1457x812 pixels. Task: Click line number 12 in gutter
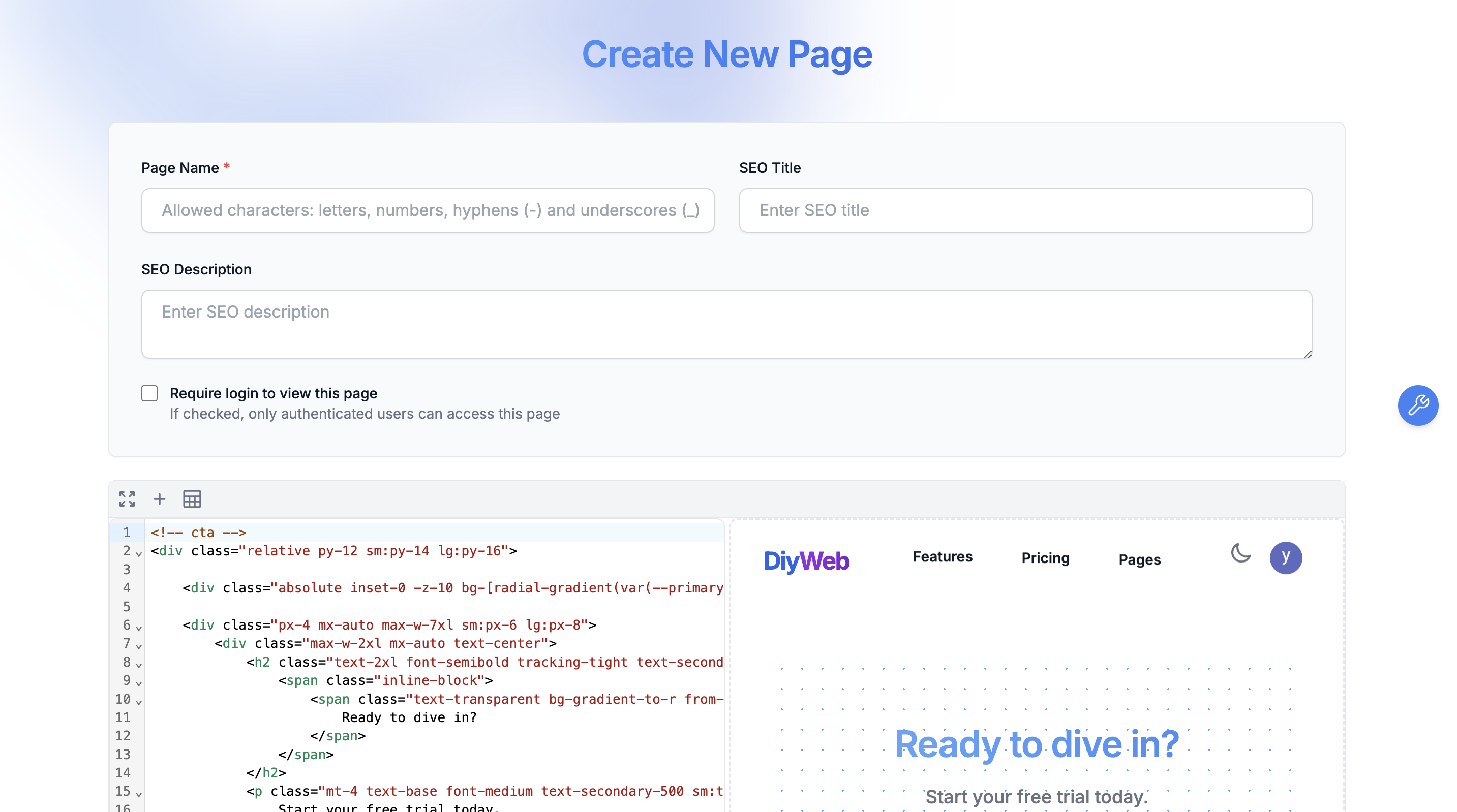coord(123,736)
